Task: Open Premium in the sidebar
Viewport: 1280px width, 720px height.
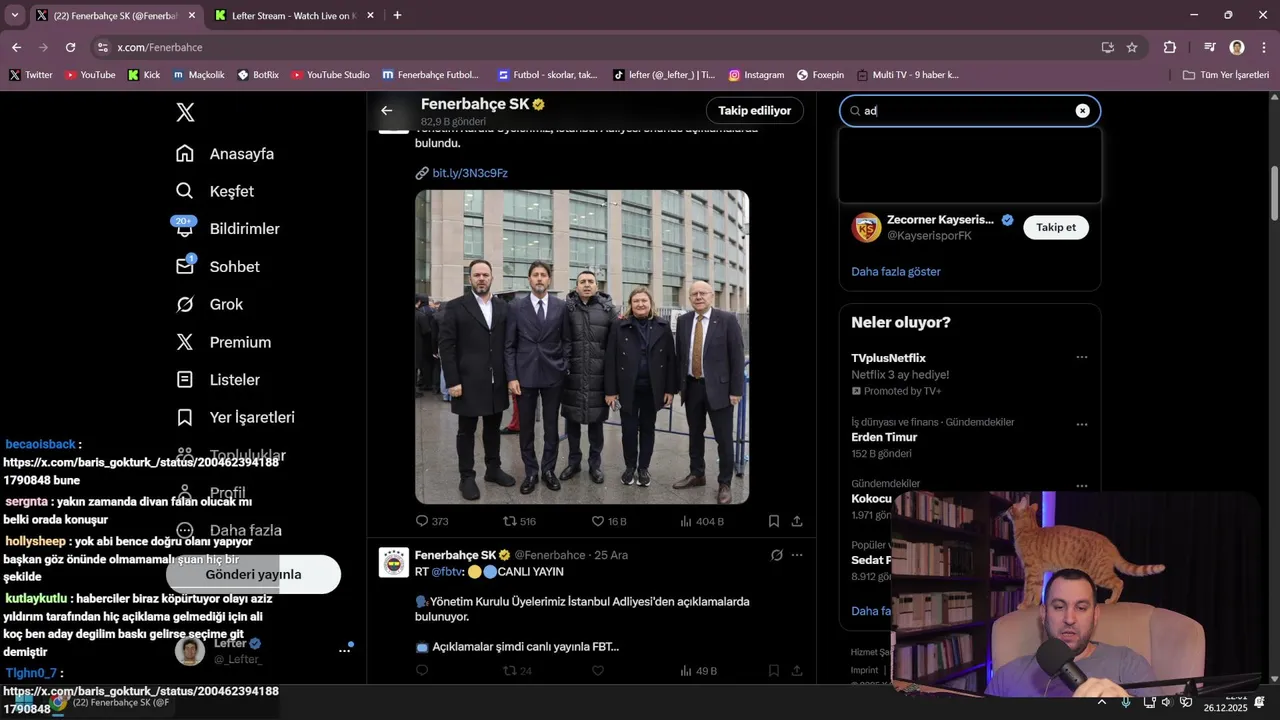Action: coord(223,342)
